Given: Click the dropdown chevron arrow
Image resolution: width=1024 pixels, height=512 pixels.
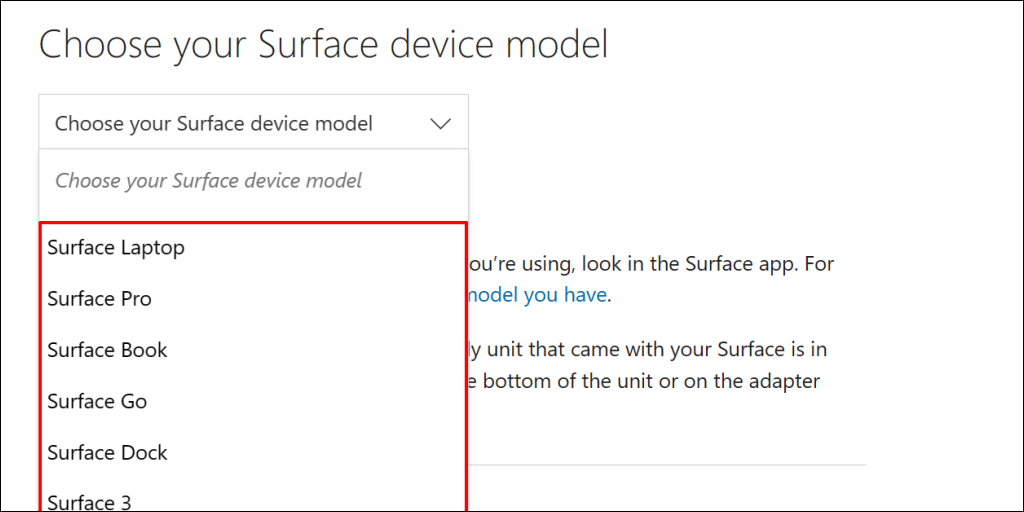Looking at the screenshot, I should (x=441, y=124).
